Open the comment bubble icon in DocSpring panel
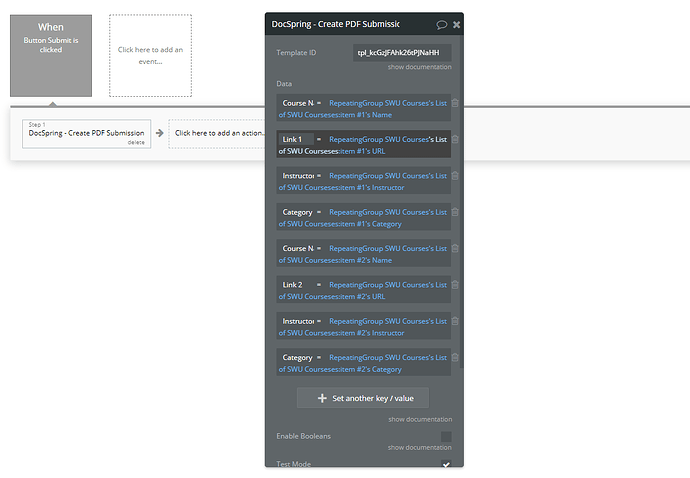The image size is (690, 478). [x=441, y=25]
